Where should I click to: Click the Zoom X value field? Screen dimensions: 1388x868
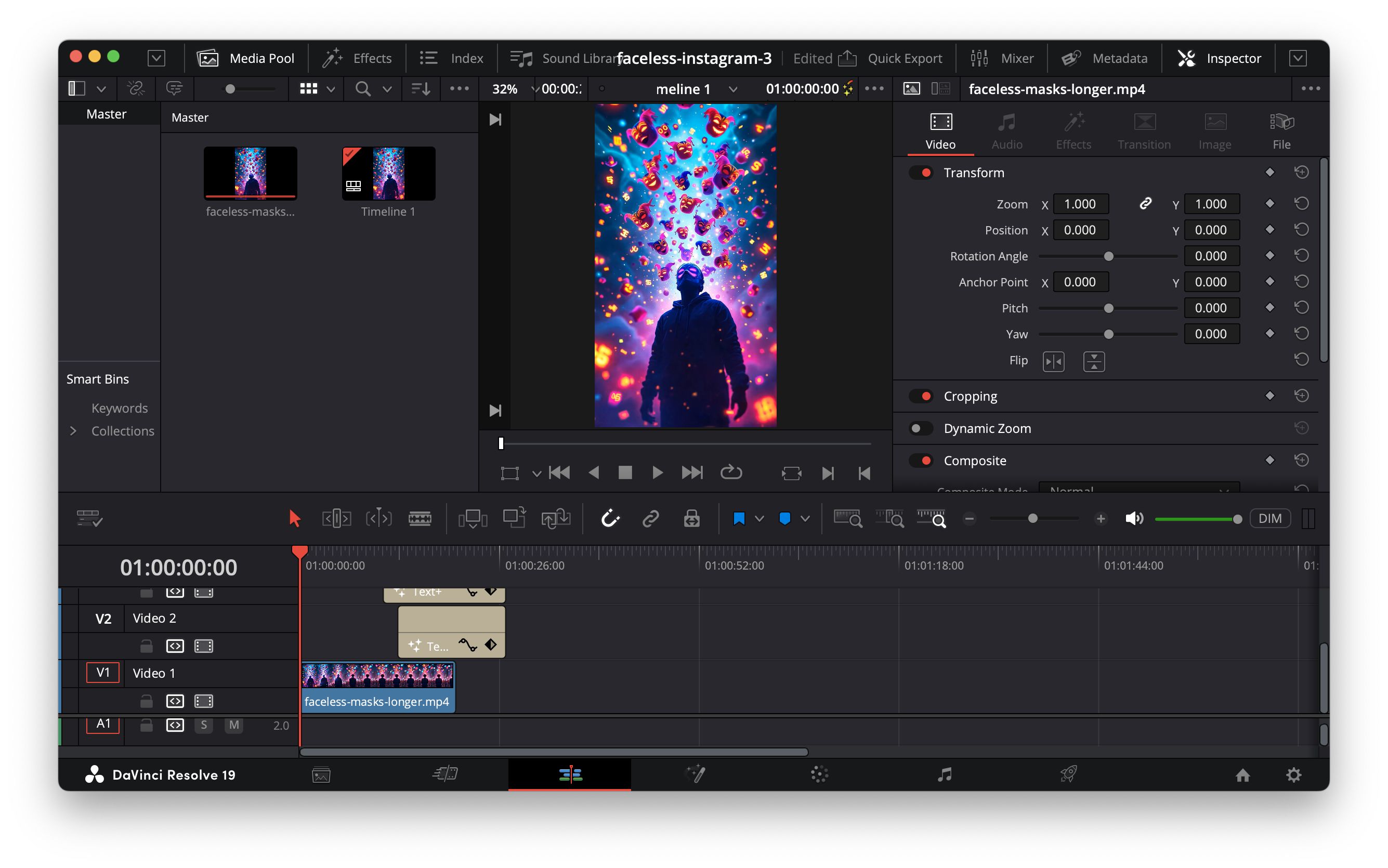coord(1080,204)
